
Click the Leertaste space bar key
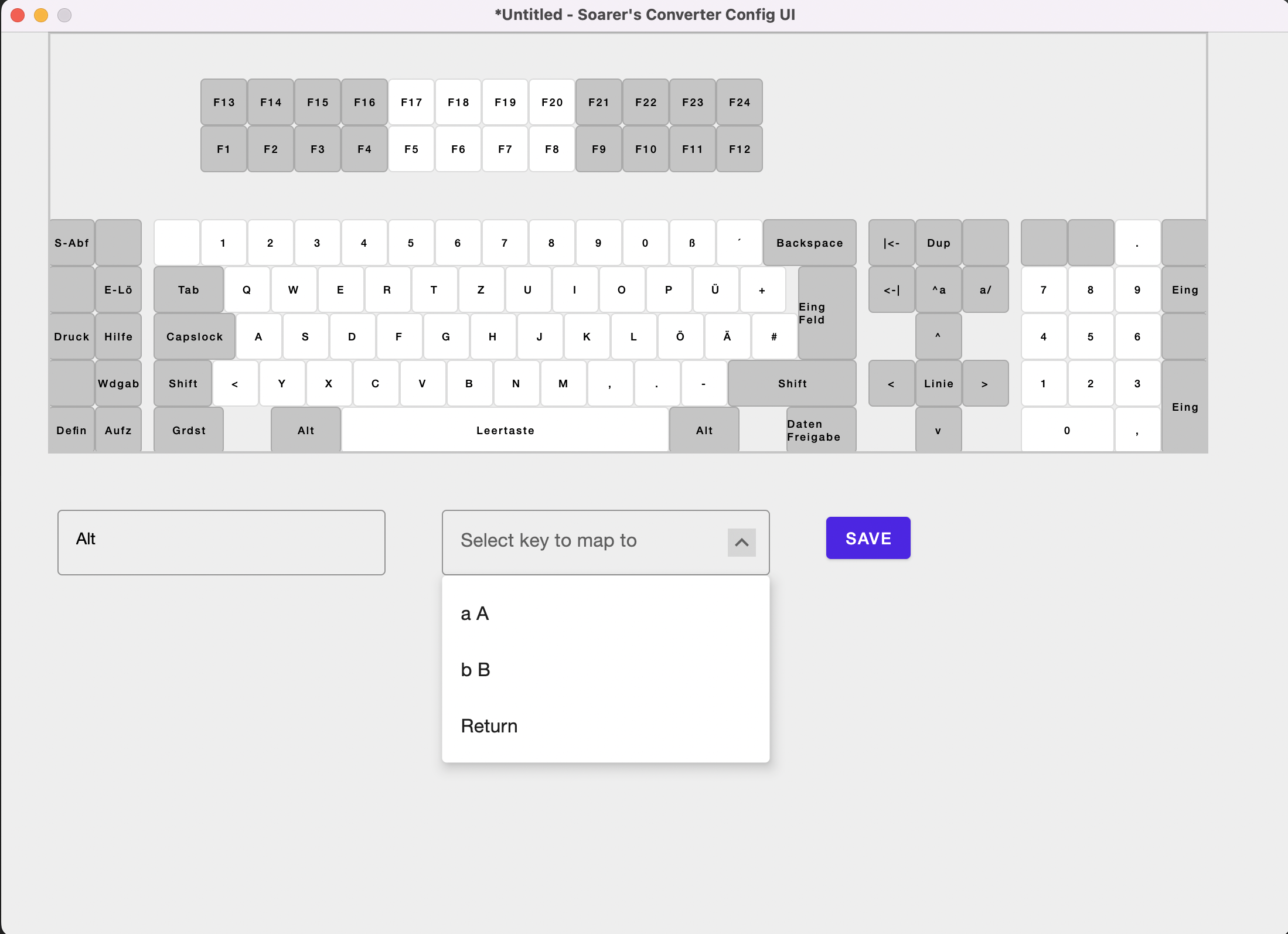pyautogui.click(x=505, y=429)
